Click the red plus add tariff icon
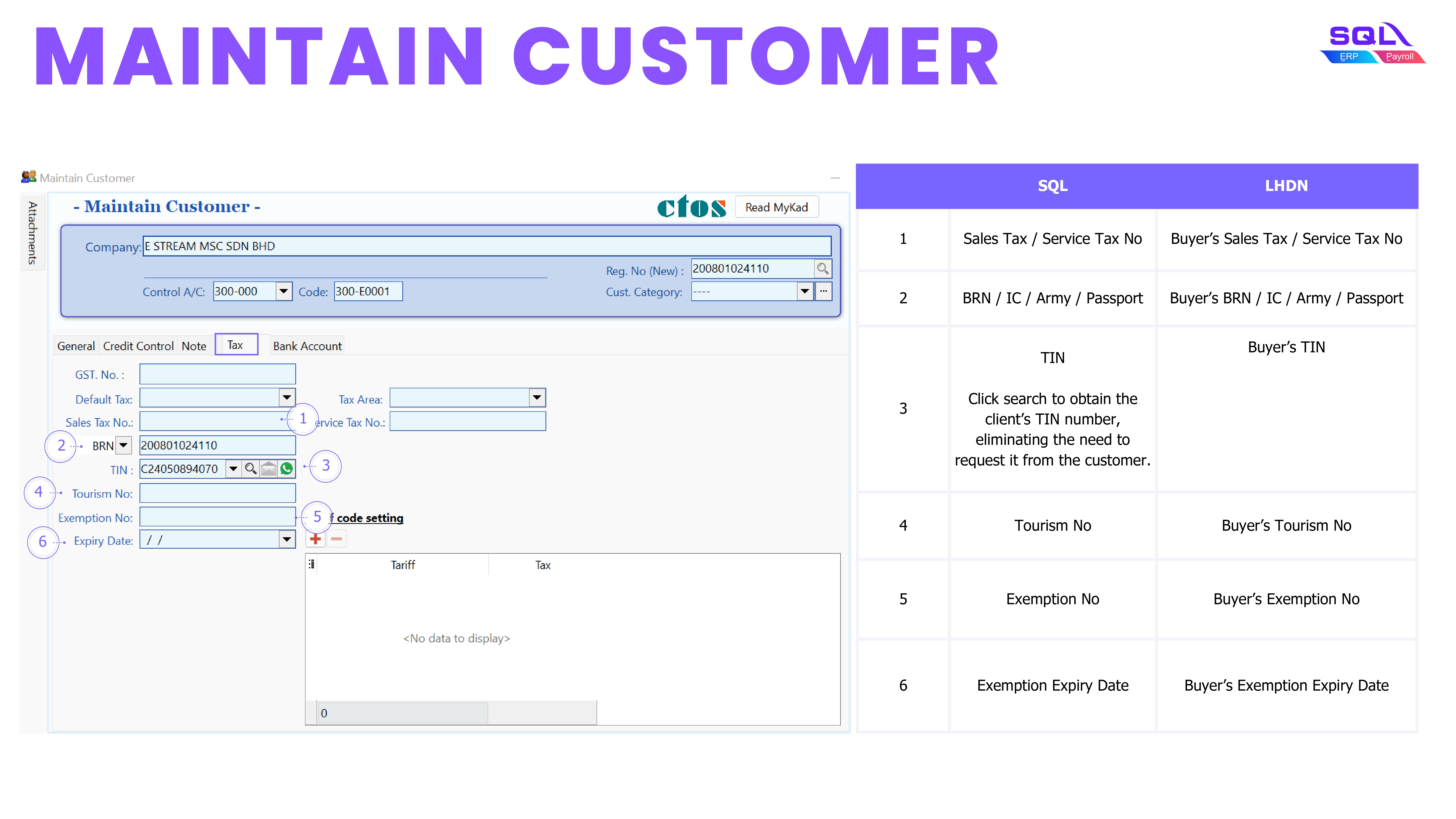The image size is (1456, 819). click(x=315, y=539)
